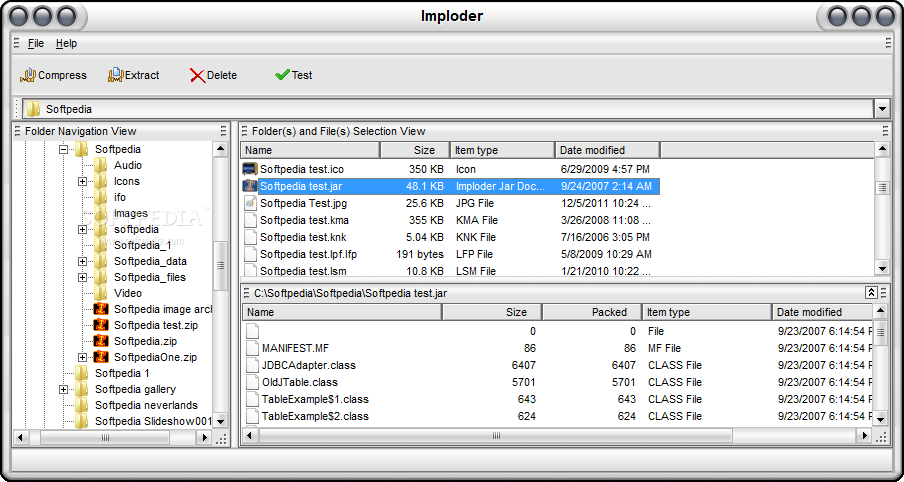Select the Softpedia test.lpf.lfp file row
The width and height of the screenshot is (904, 482).
(x=450, y=254)
